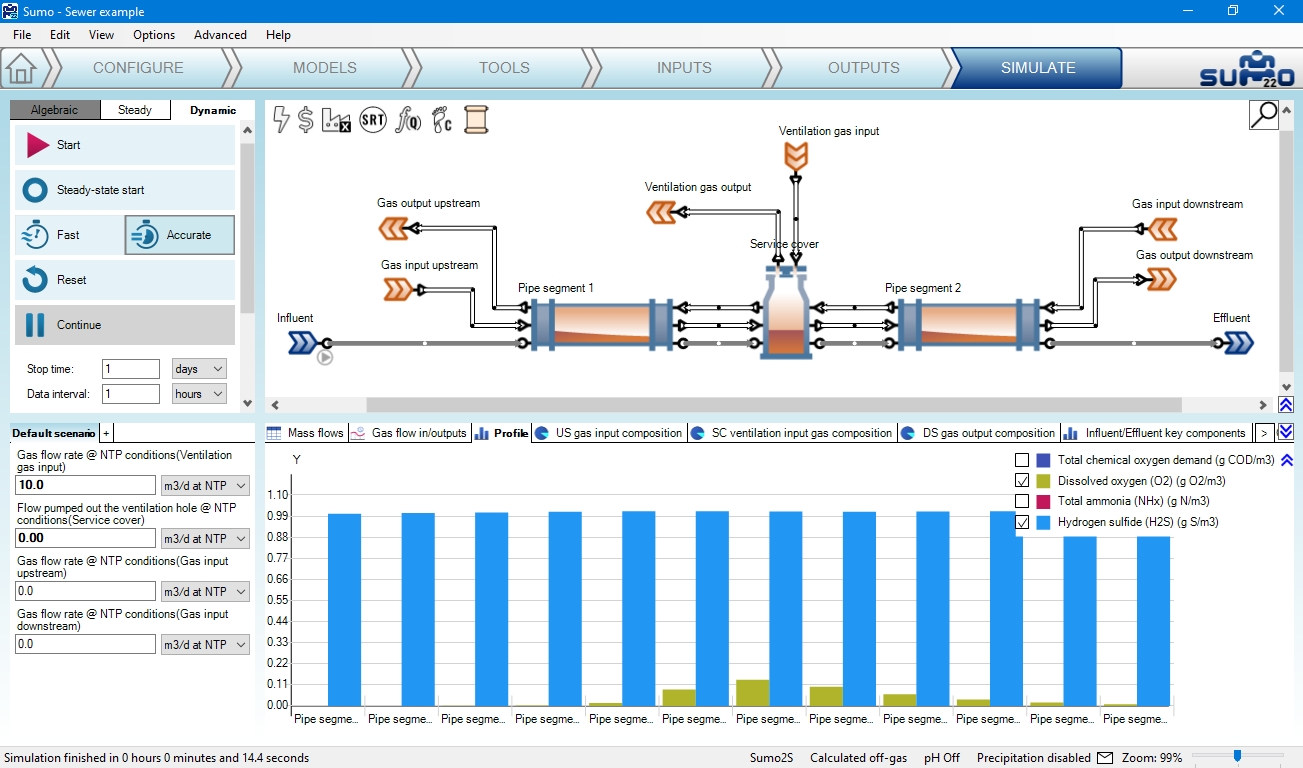The image size is (1303, 768).
Task: Enable Total chemical oxygen demand checkbox
Action: [1022, 460]
